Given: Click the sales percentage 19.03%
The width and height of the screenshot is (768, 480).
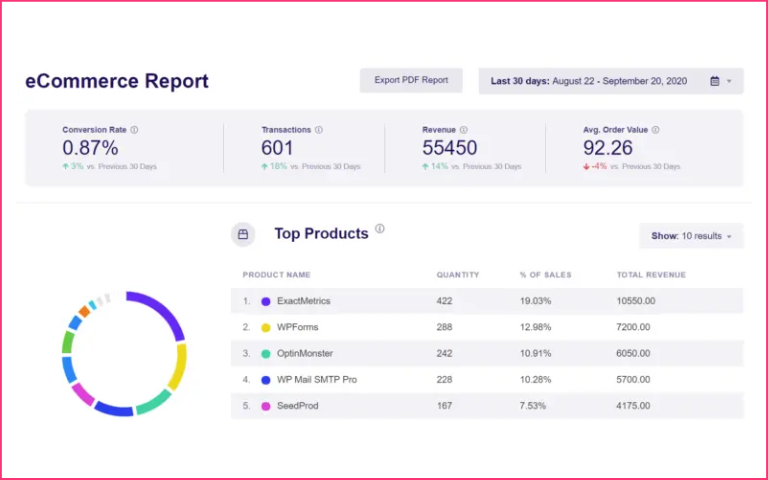Looking at the screenshot, I should [535, 301].
